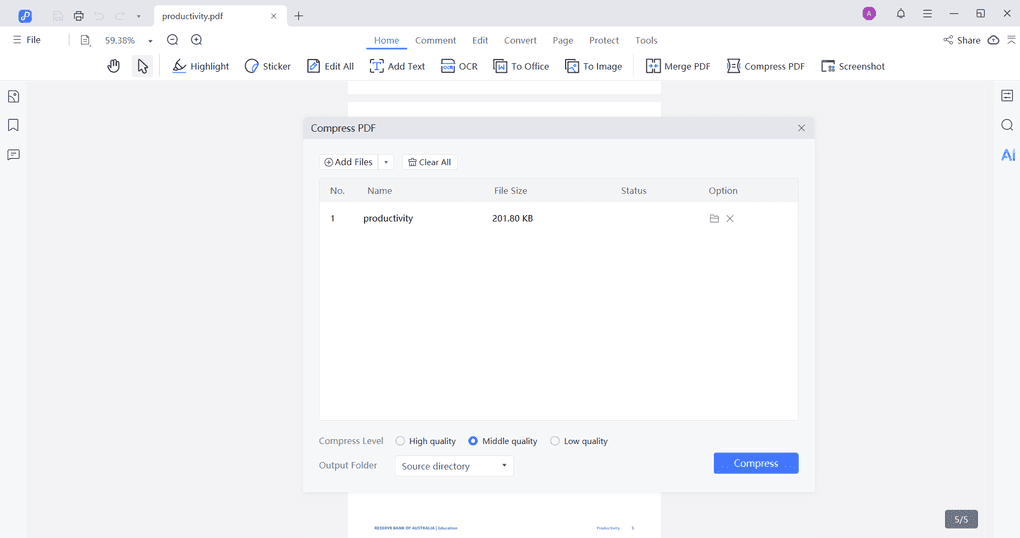The image size is (1020, 538).
Task: Switch to the Edit tab
Action: pos(480,40)
